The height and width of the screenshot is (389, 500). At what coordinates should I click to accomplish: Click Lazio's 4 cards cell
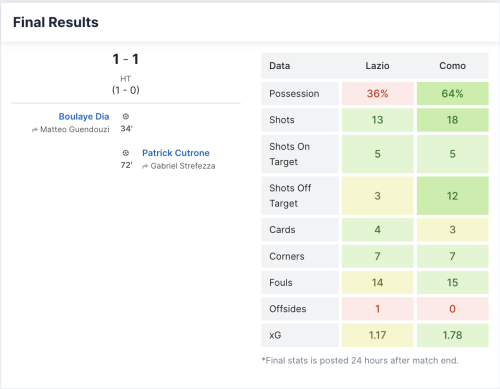378,230
